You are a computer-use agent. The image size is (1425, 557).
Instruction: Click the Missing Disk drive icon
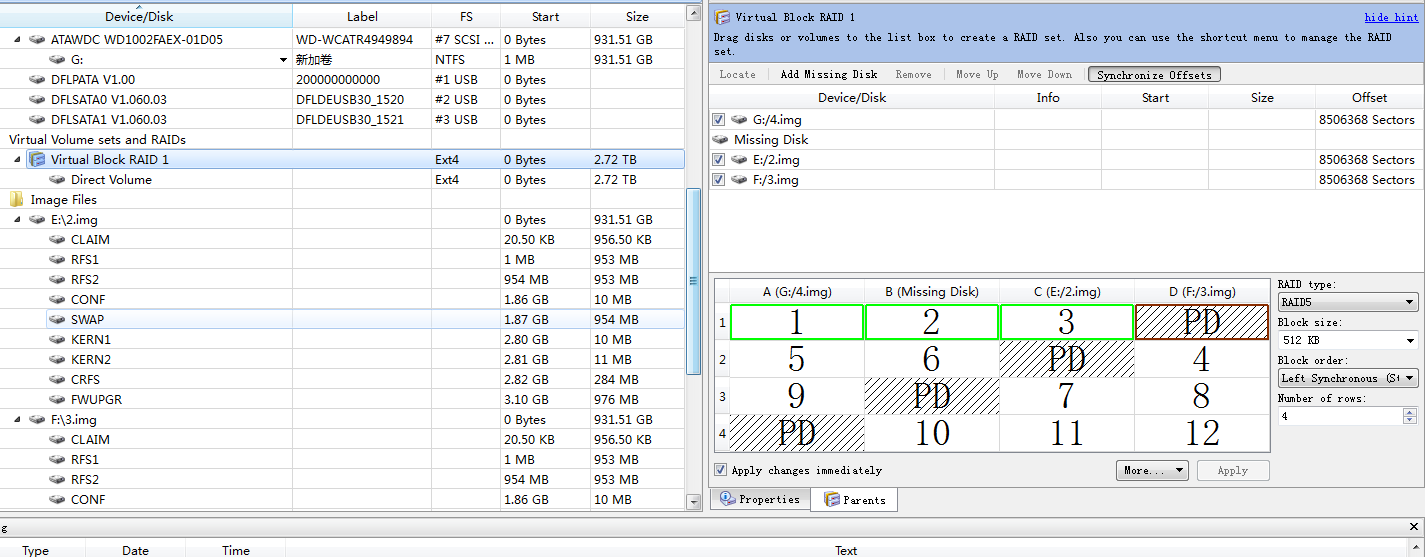(720, 140)
